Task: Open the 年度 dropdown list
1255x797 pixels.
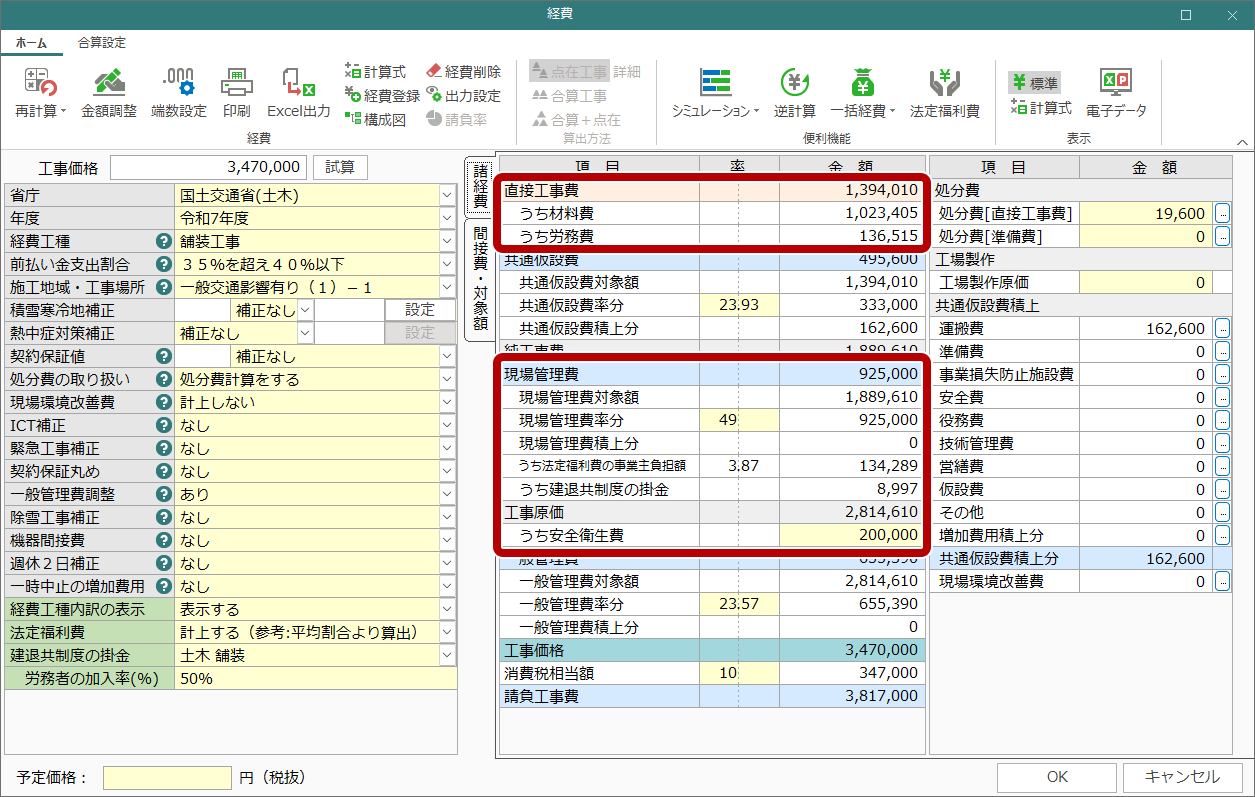Action: [447, 218]
